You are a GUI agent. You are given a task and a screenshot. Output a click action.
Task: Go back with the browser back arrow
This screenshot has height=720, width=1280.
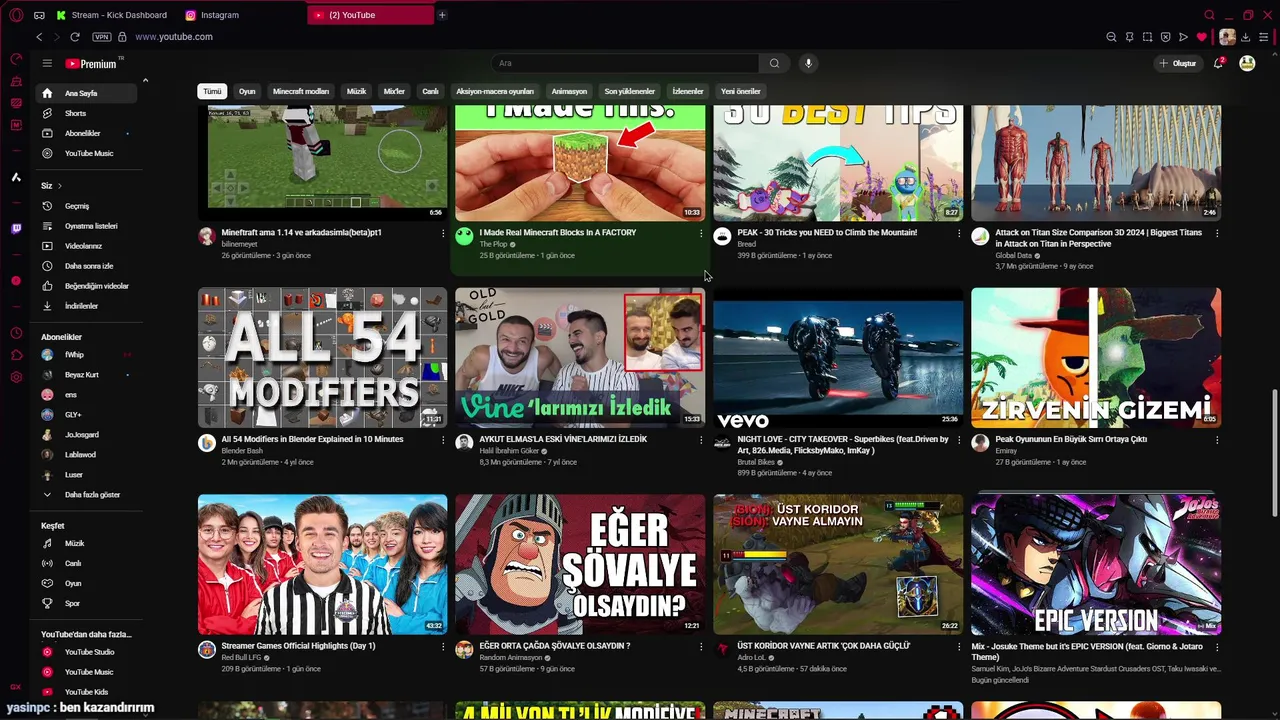coord(39,37)
